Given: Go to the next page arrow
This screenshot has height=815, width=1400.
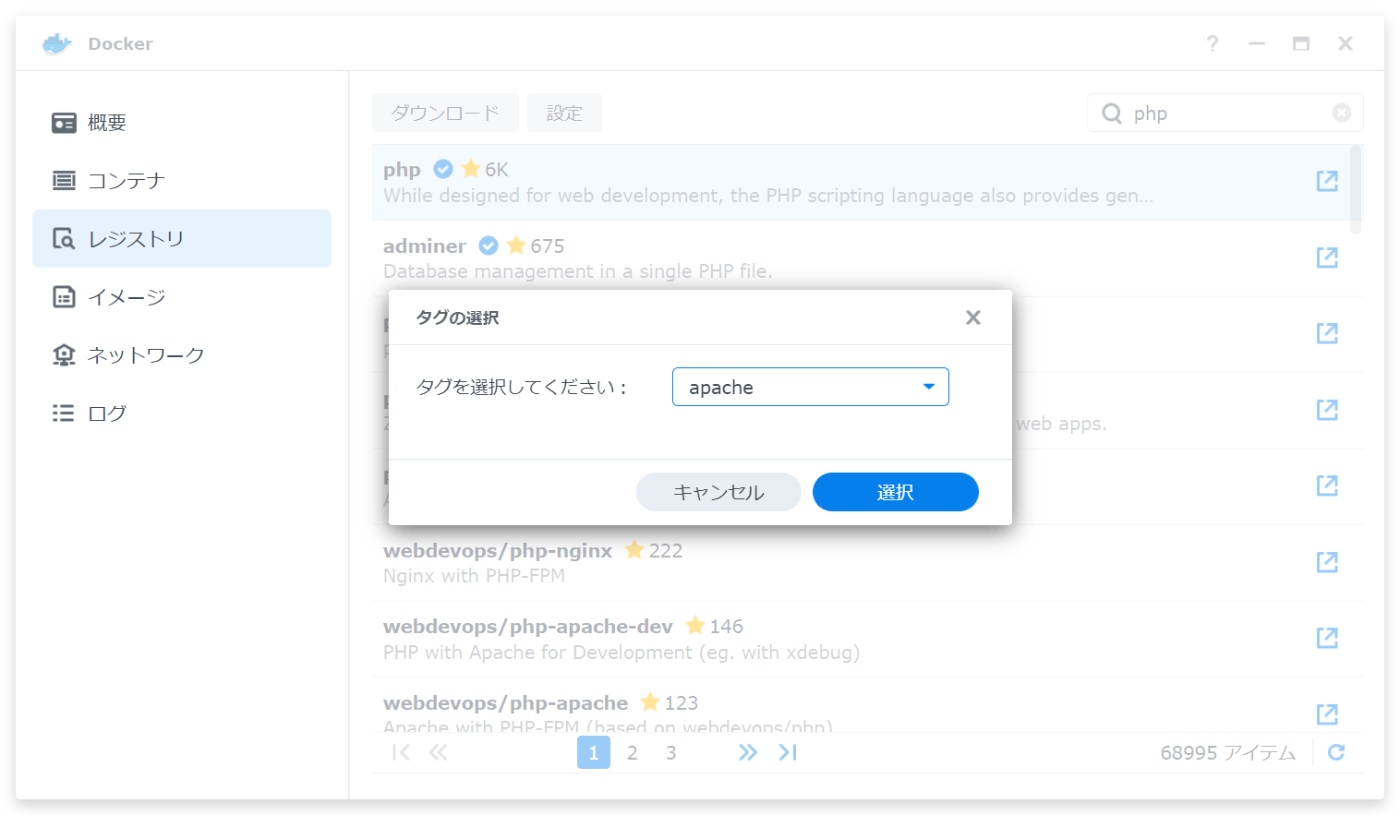Looking at the screenshot, I should click(748, 753).
